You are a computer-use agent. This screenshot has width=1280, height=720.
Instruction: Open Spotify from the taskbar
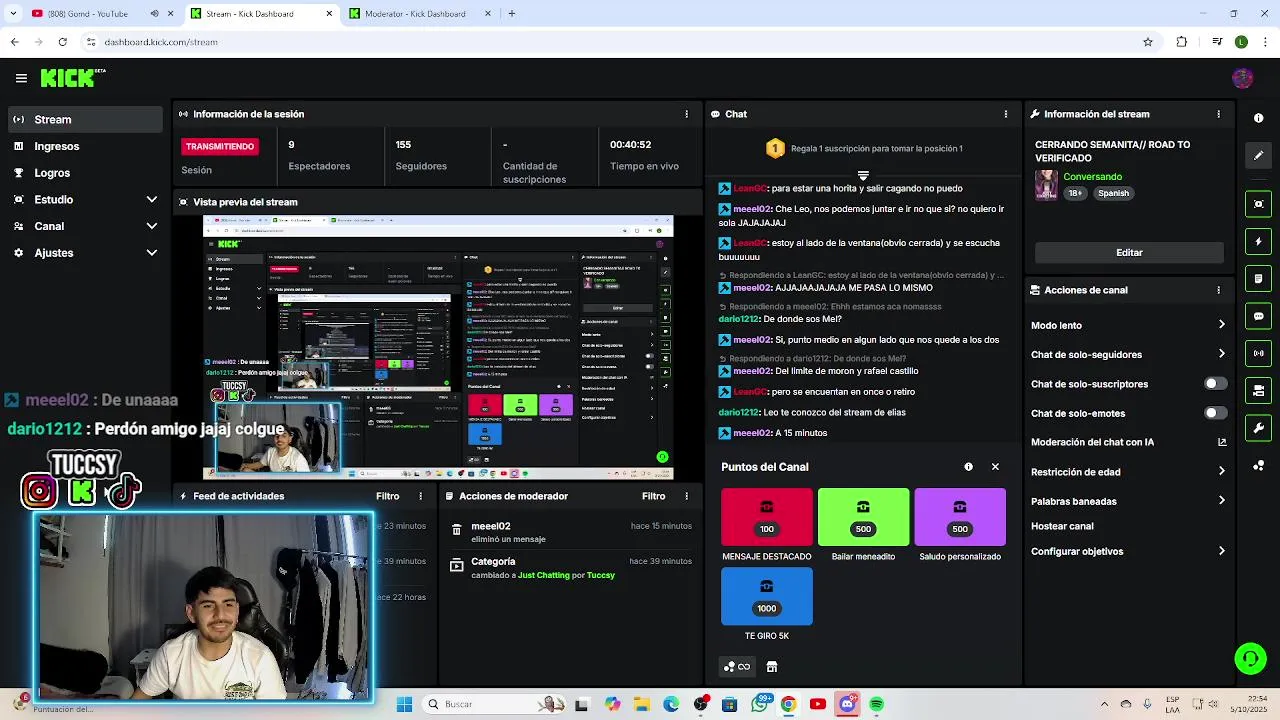pyautogui.click(x=876, y=704)
